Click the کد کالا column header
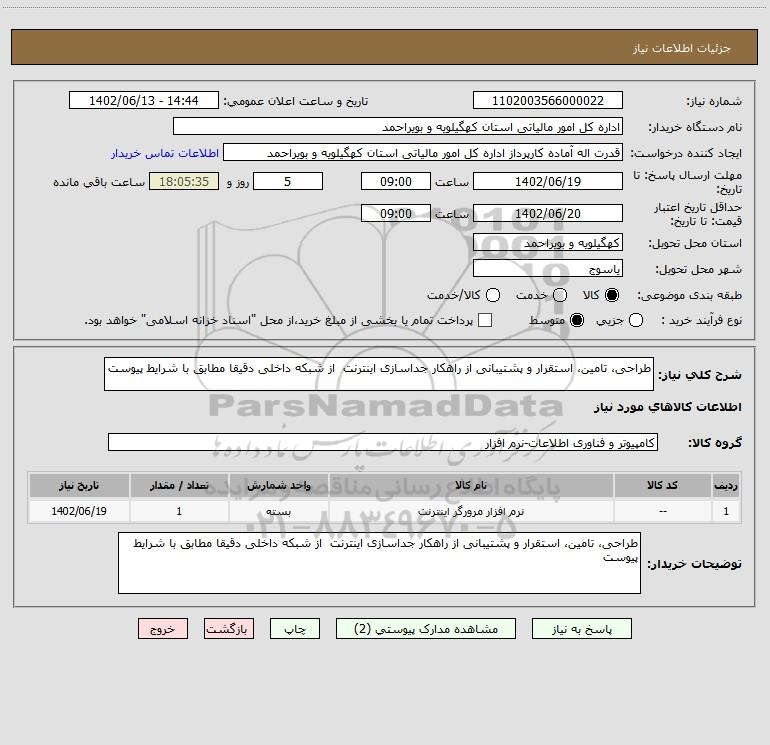770x745 pixels. tap(662, 486)
